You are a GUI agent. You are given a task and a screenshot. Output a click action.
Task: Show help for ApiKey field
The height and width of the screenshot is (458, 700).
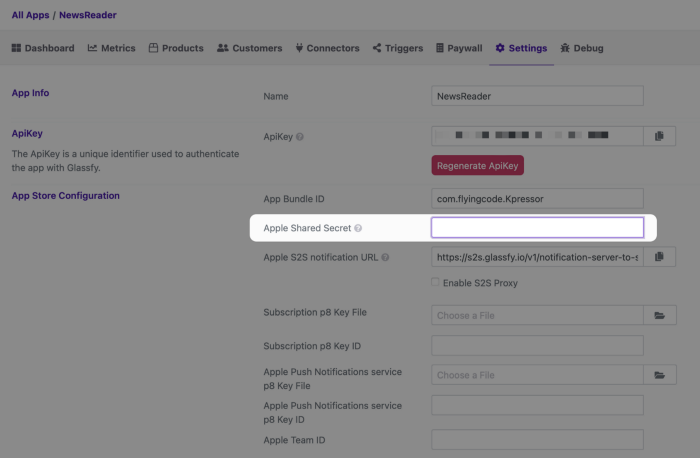(300, 137)
